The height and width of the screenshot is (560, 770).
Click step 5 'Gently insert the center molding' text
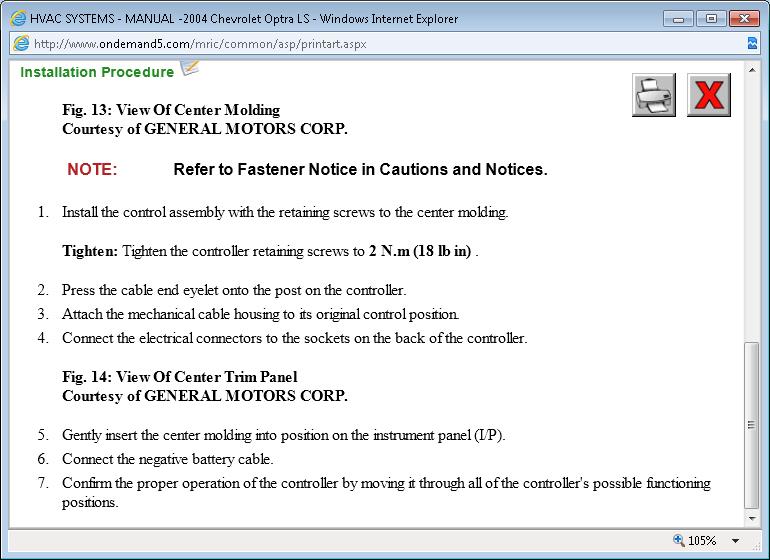283,435
